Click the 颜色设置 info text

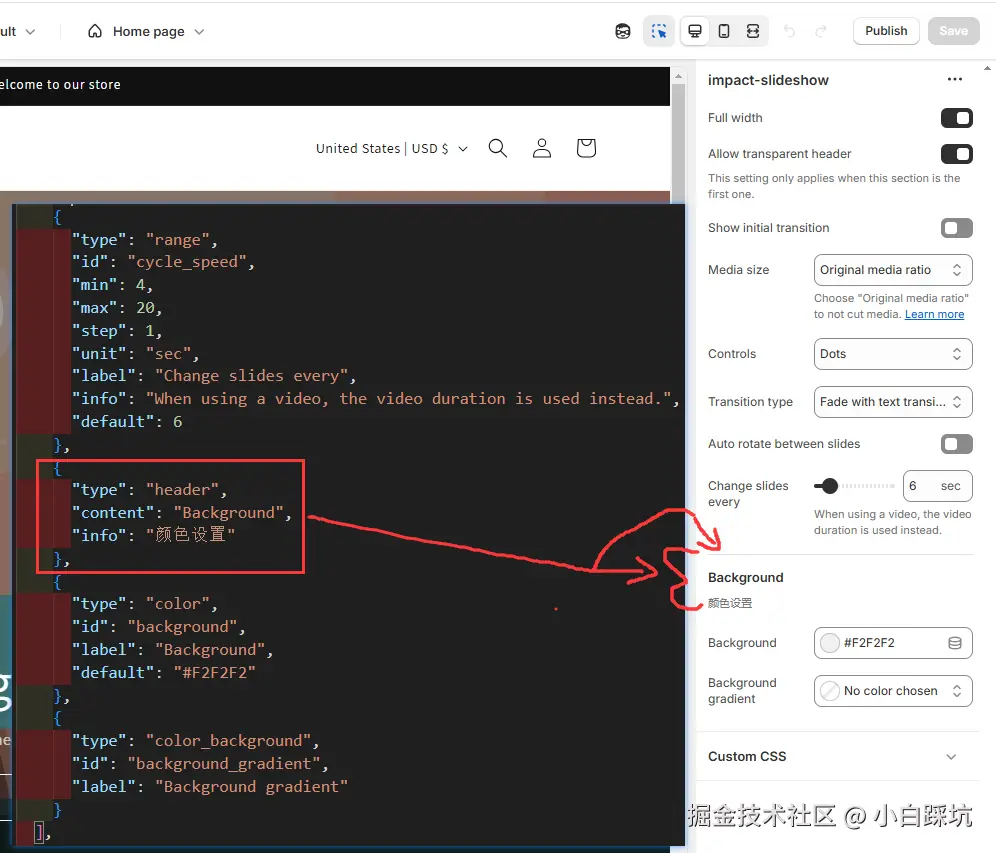pyautogui.click(x=730, y=603)
